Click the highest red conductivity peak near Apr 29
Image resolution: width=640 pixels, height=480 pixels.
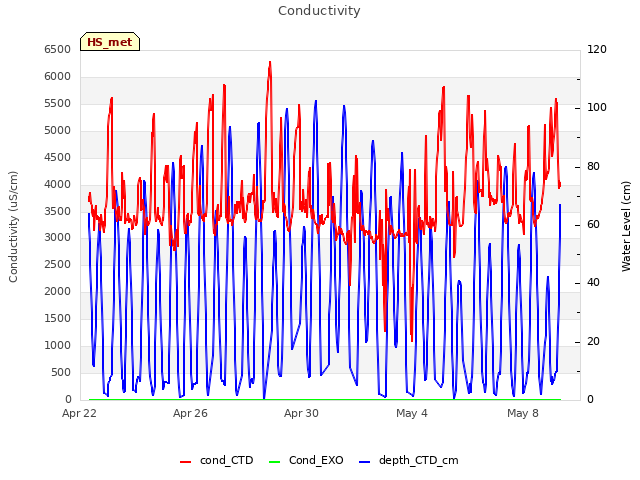pos(270,62)
